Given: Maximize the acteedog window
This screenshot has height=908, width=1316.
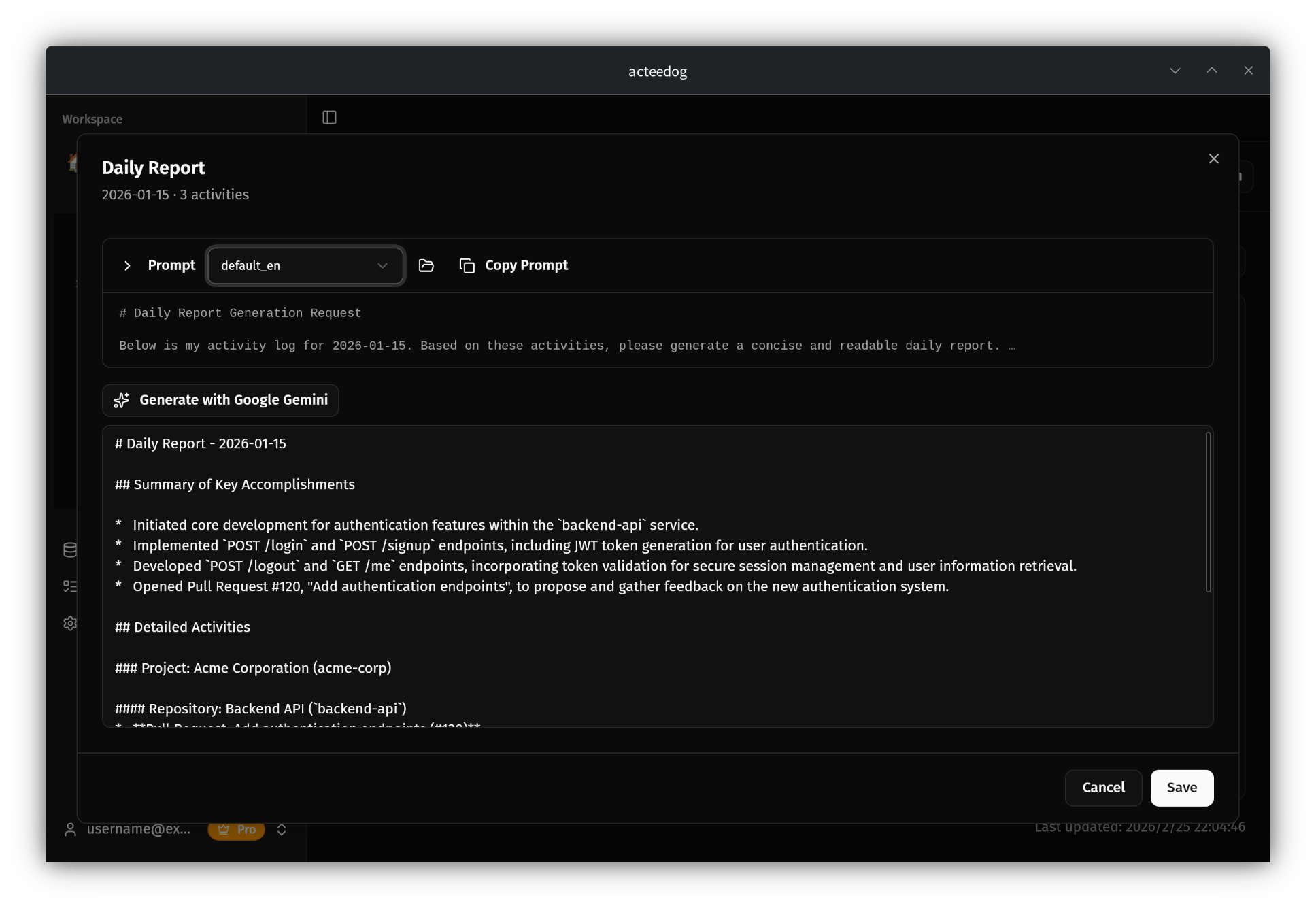Looking at the screenshot, I should pyautogui.click(x=1211, y=71).
